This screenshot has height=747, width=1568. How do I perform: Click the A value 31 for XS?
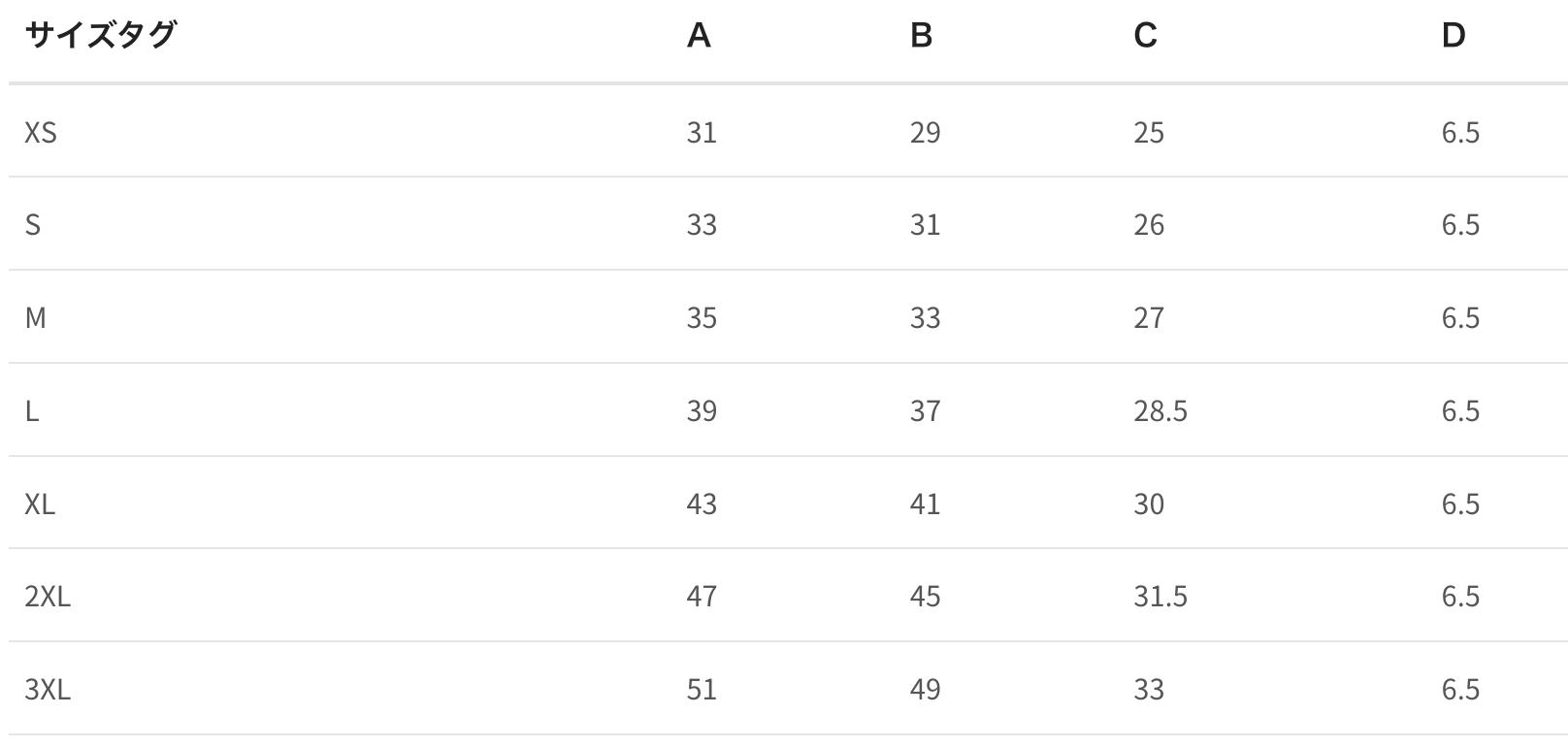tap(702, 132)
